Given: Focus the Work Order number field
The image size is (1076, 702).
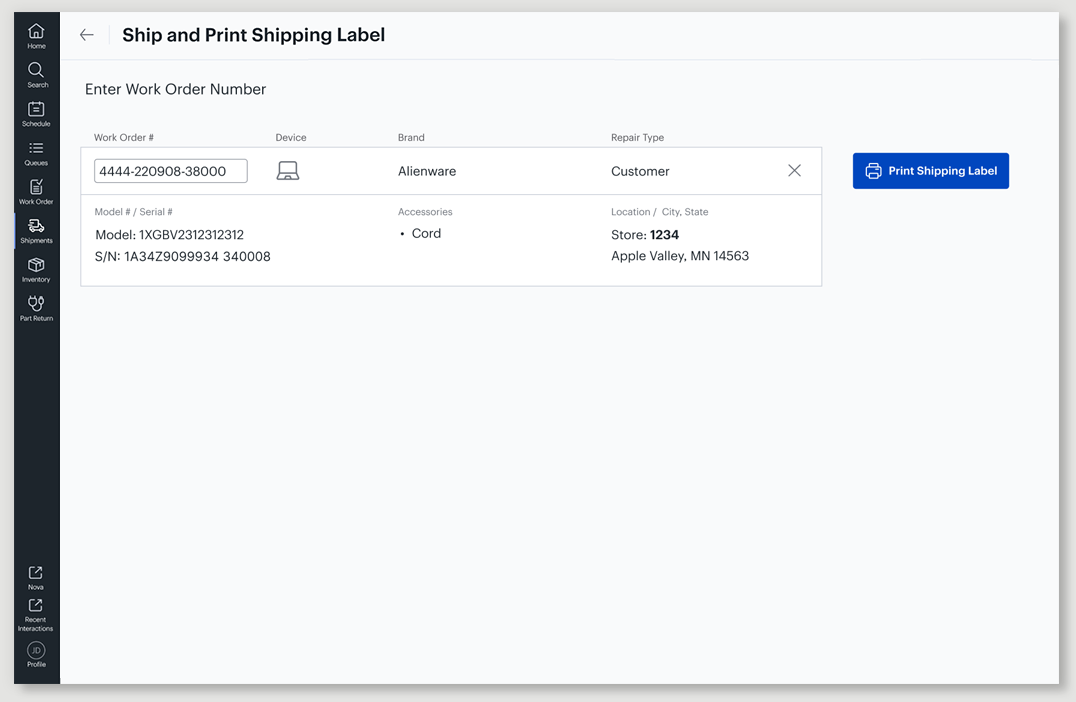Looking at the screenshot, I should pyautogui.click(x=171, y=171).
